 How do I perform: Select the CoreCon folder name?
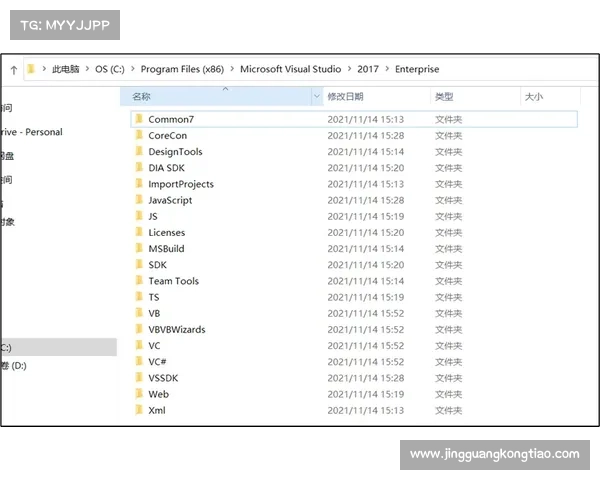click(168, 136)
